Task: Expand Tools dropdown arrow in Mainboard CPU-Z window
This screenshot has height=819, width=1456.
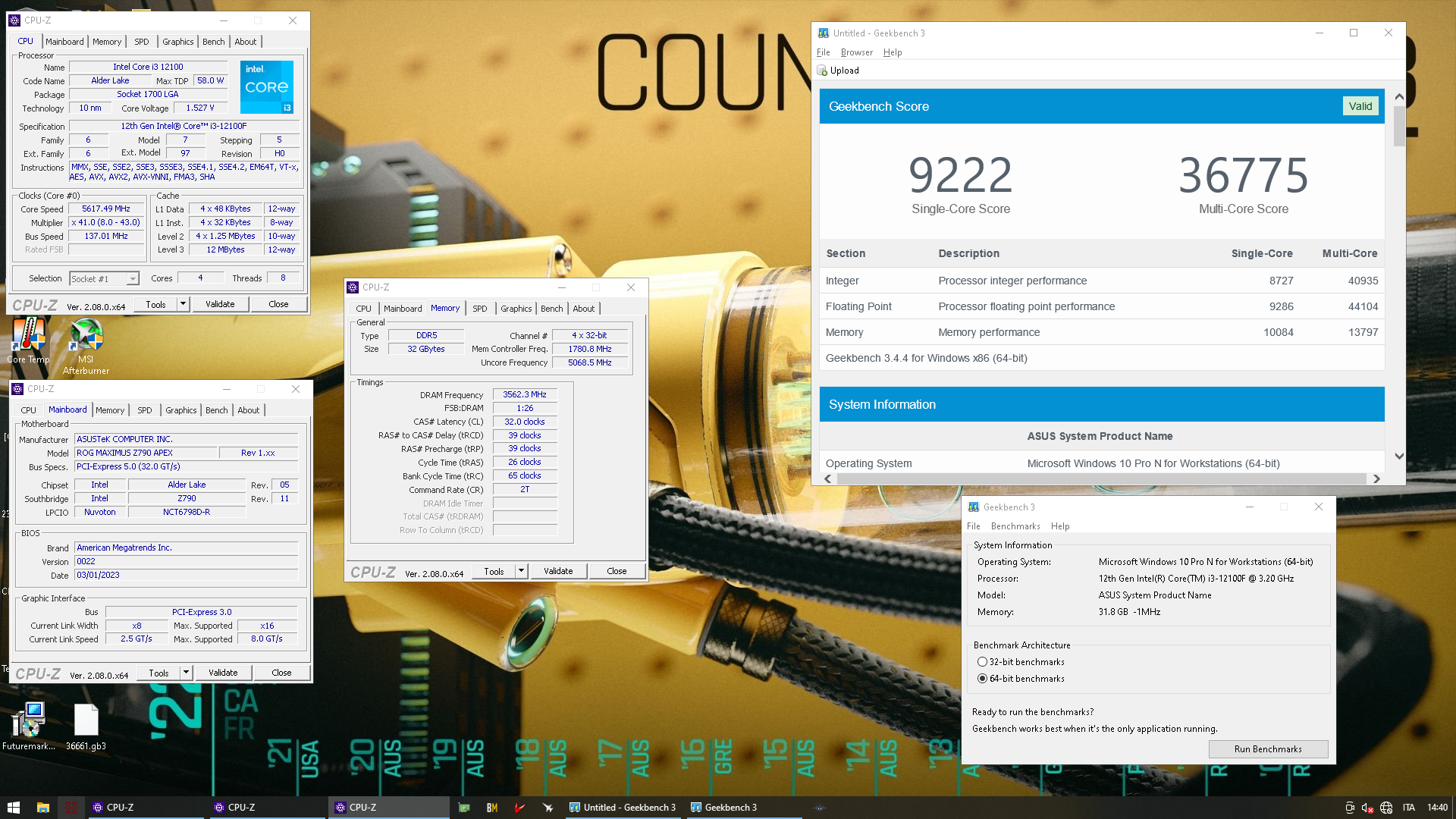Action: tap(186, 673)
